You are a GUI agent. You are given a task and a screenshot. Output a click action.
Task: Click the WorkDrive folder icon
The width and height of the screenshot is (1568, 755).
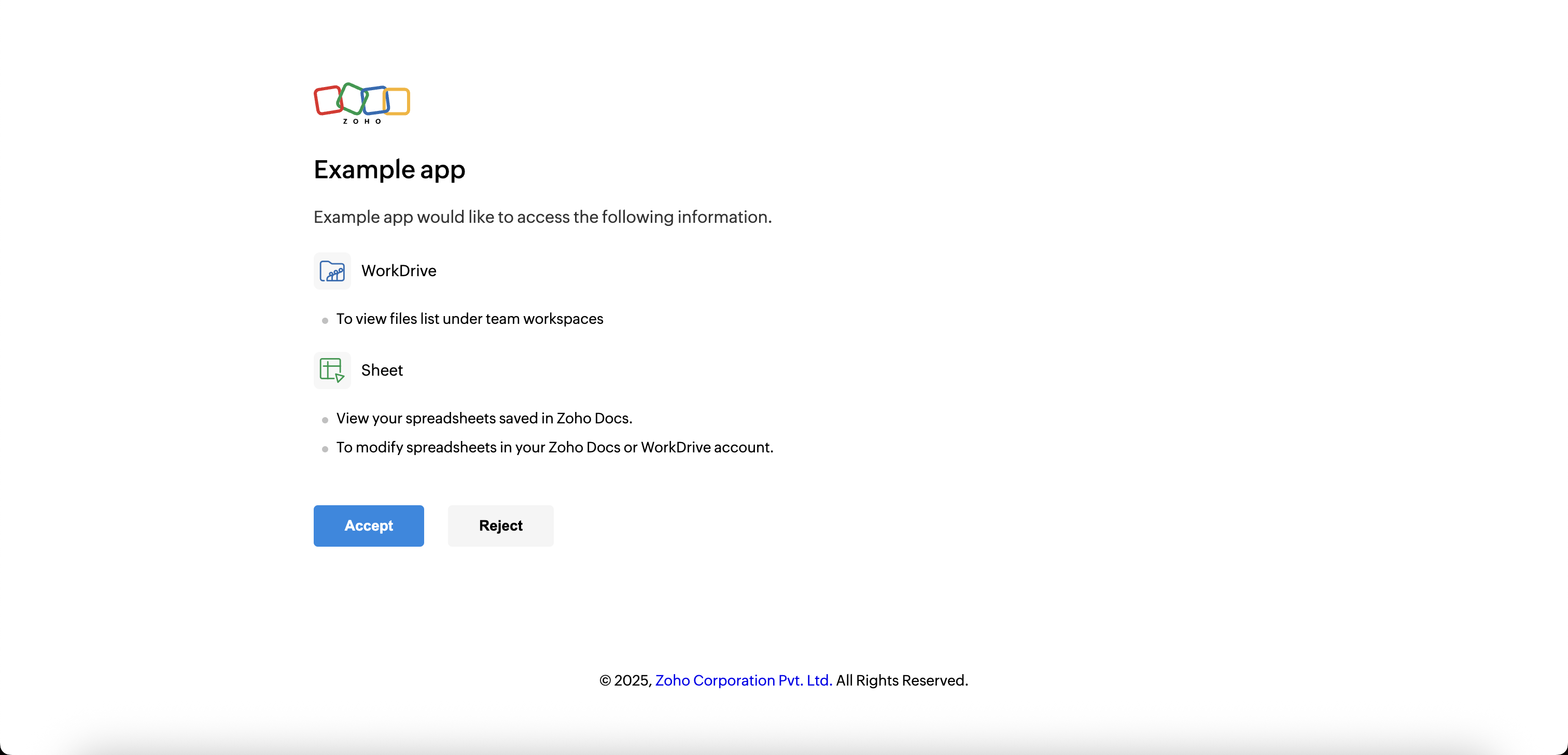click(x=332, y=270)
